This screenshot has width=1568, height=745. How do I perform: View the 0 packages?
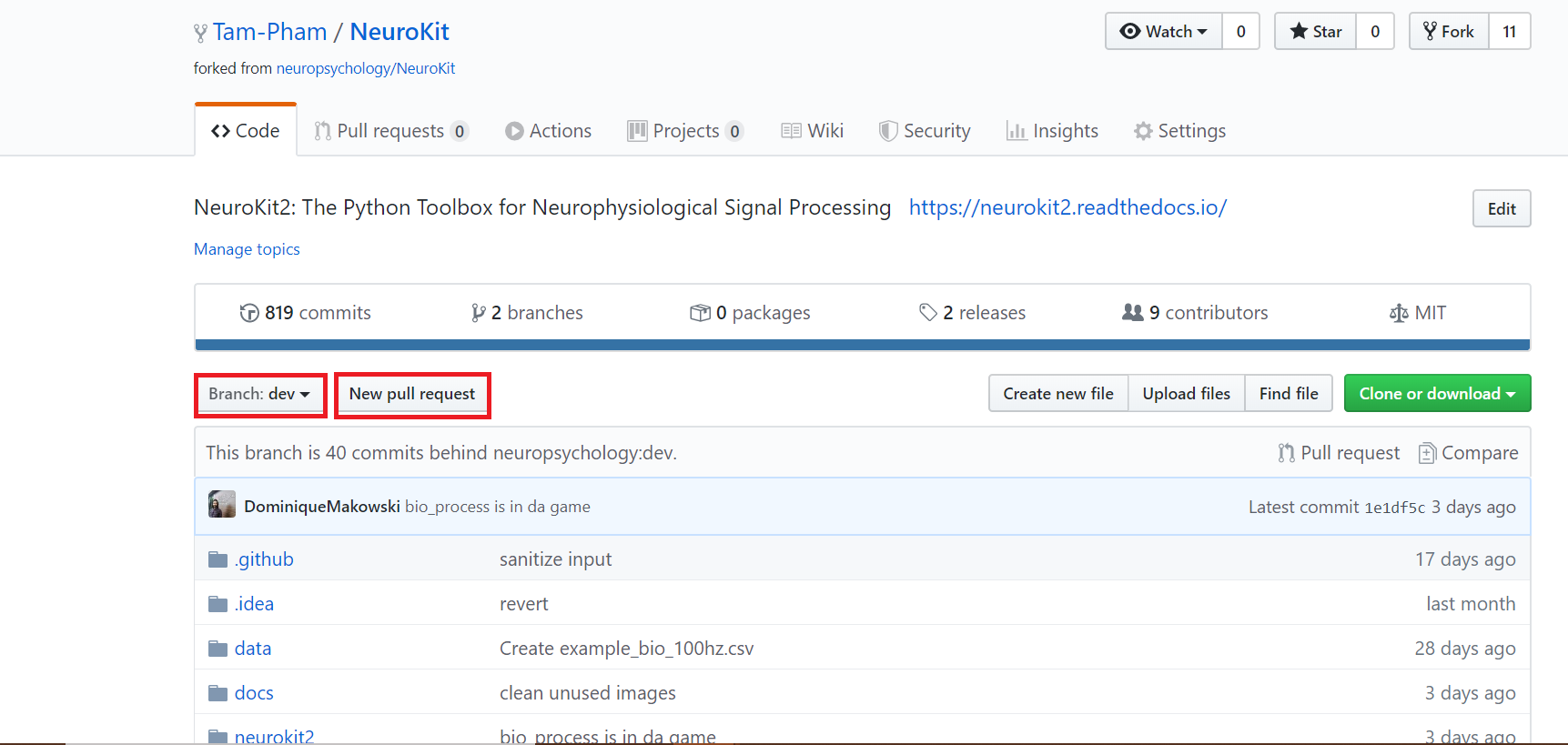pyautogui.click(x=750, y=313)
